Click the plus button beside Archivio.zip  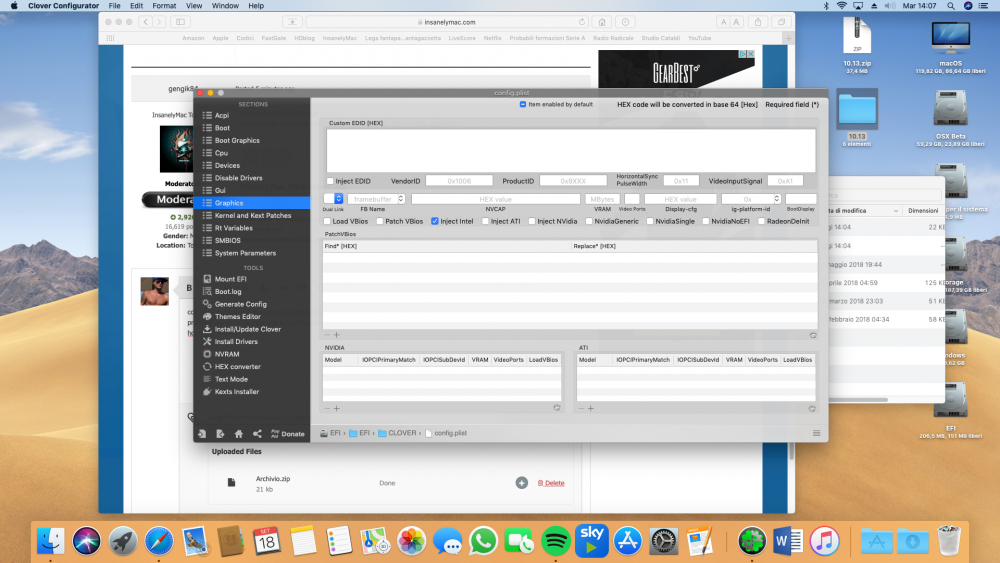(522, 483)
